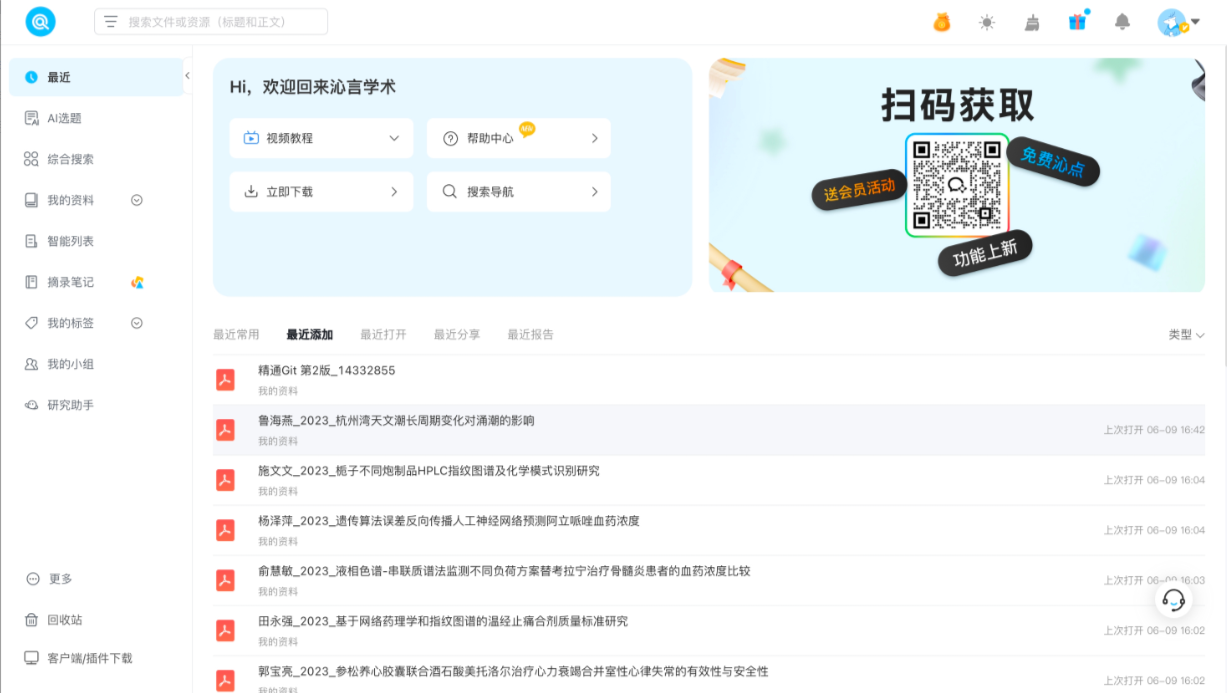
Task: Toggle the sun brightness theme icon
Action: [987, 22]
